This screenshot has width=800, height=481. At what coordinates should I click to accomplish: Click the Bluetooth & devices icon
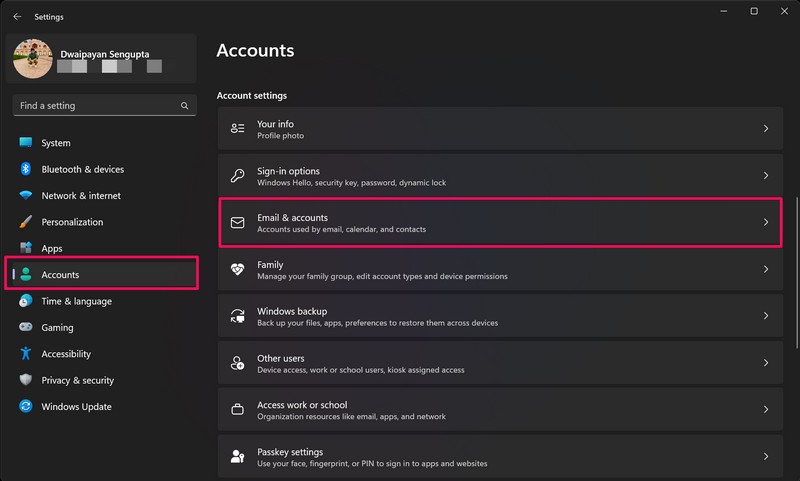tap(25, 169)
